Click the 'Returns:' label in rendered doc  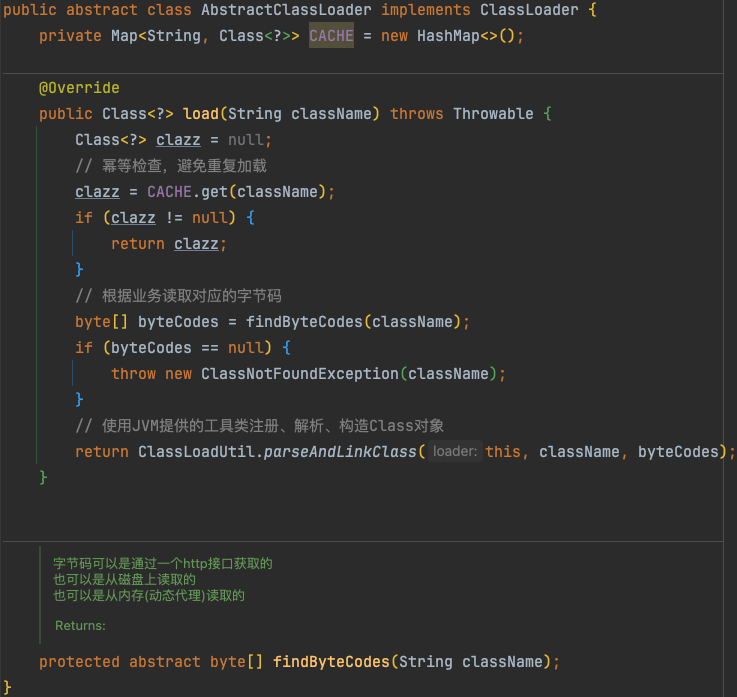[x=80, y=626]
